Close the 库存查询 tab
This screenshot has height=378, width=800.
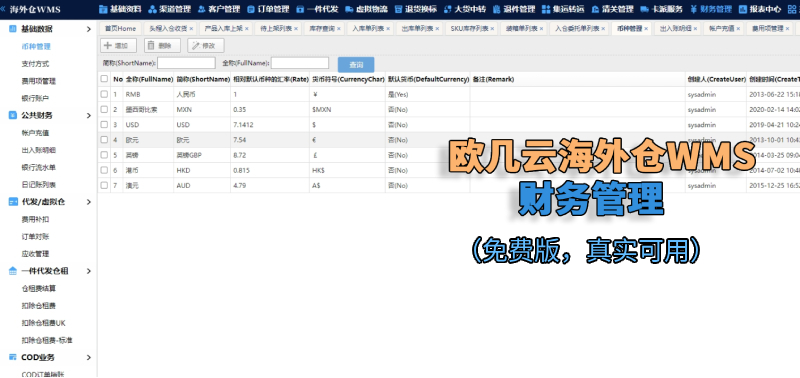pos(339,29)
